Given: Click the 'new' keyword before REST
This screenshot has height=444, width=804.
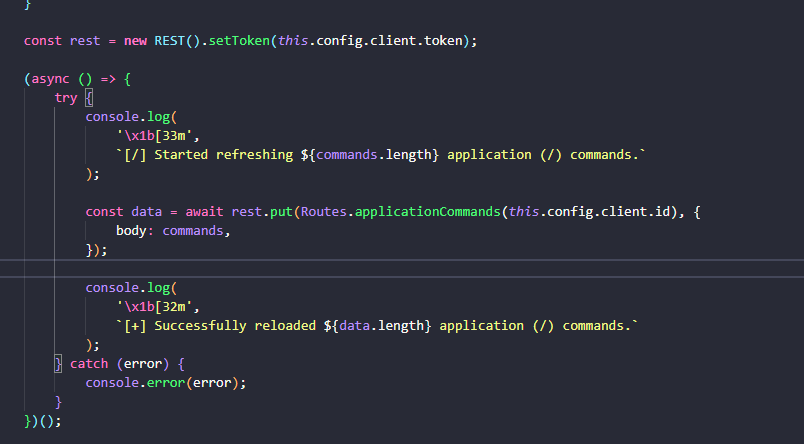Looking at the screenshot, I should click(x=135, y=41).
